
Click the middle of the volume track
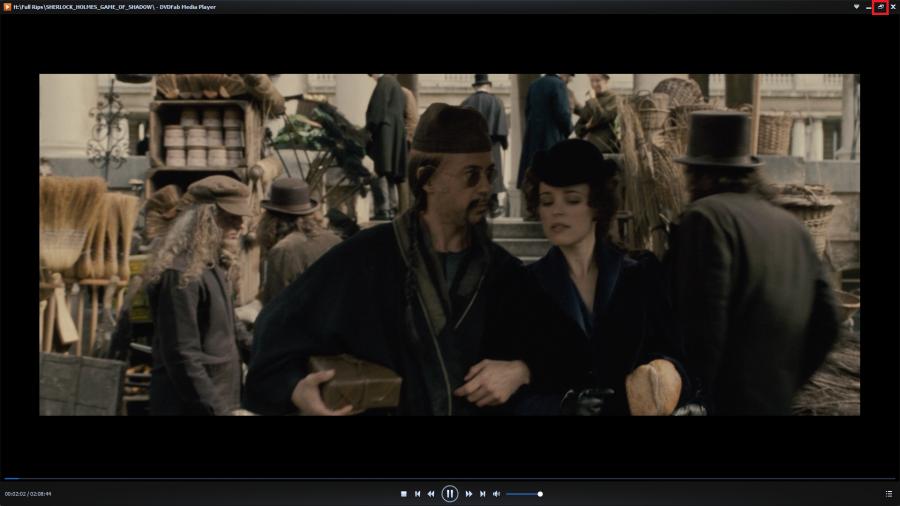point(523,494)
